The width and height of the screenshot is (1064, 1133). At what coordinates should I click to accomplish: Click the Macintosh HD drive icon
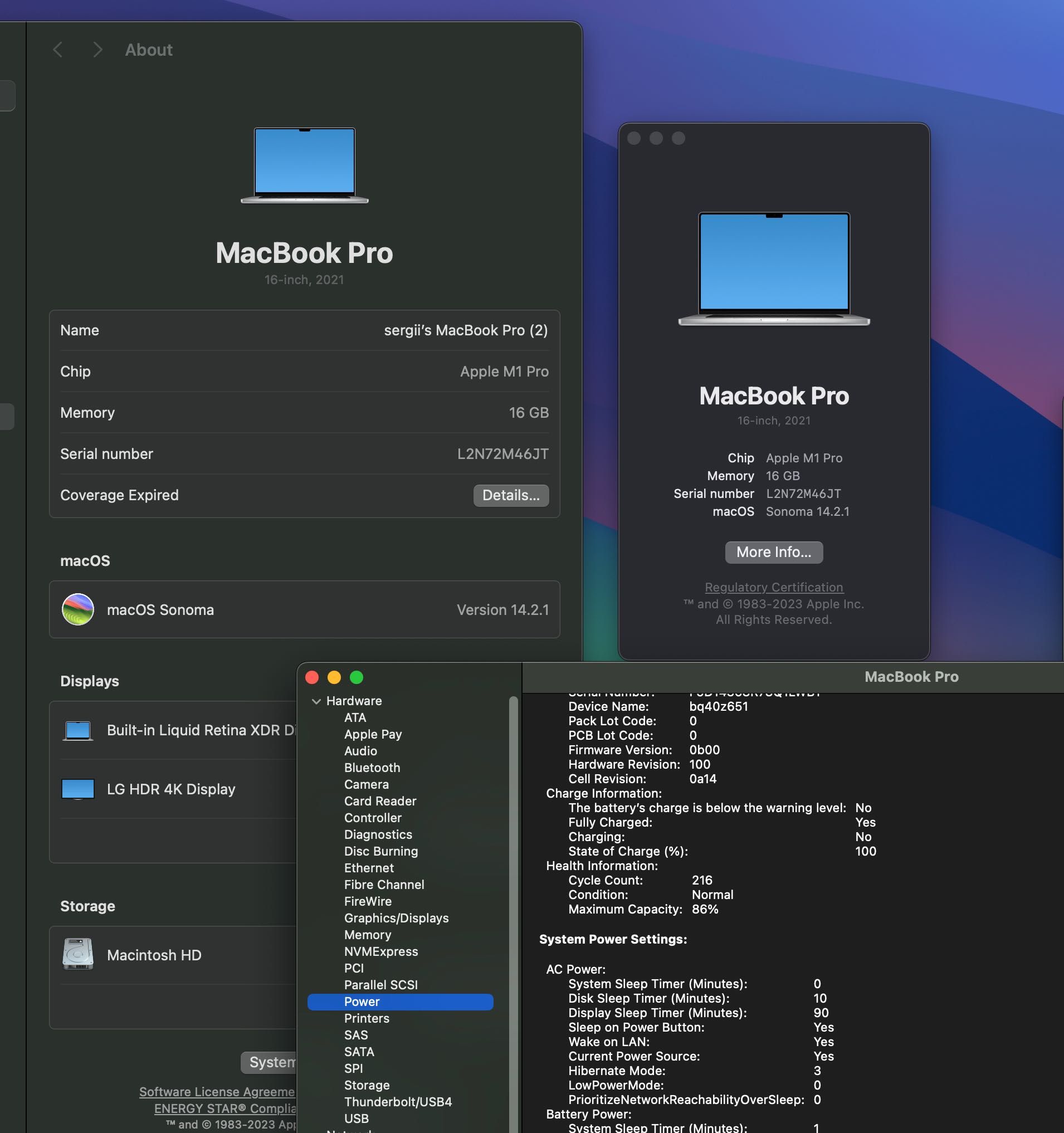pyautogui.click(x=77, y=954)
